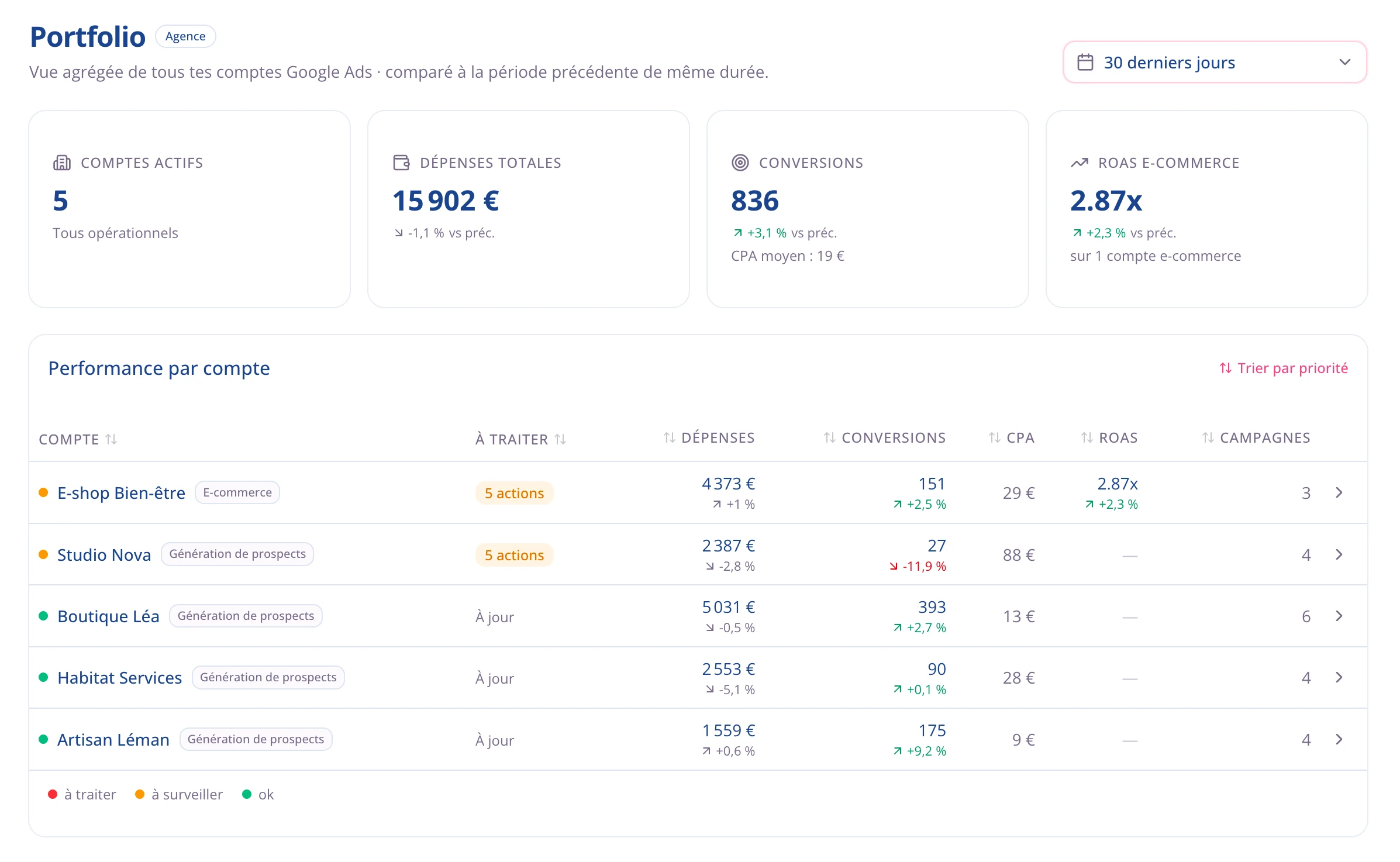
Task: Click green status dot of Artisan Léman
Action: coord(43,739)
